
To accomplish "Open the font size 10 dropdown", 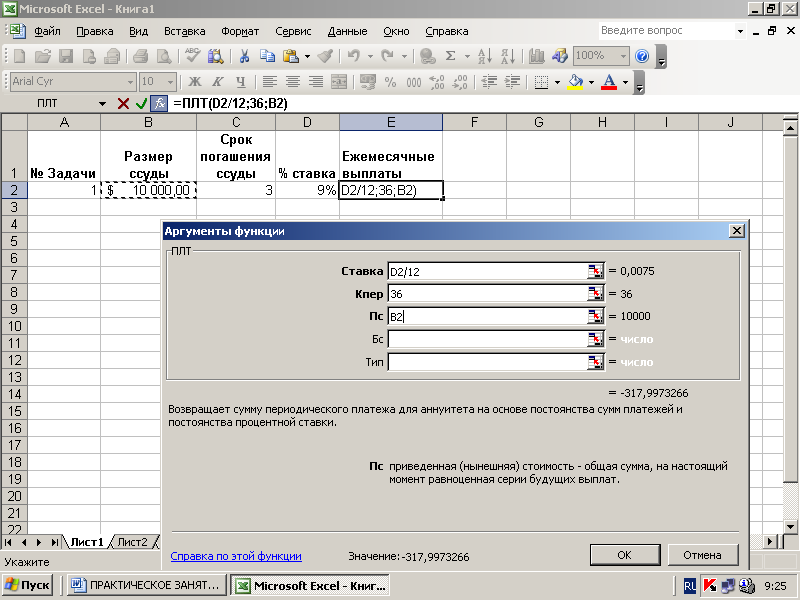I will click(x=170, y=82).
